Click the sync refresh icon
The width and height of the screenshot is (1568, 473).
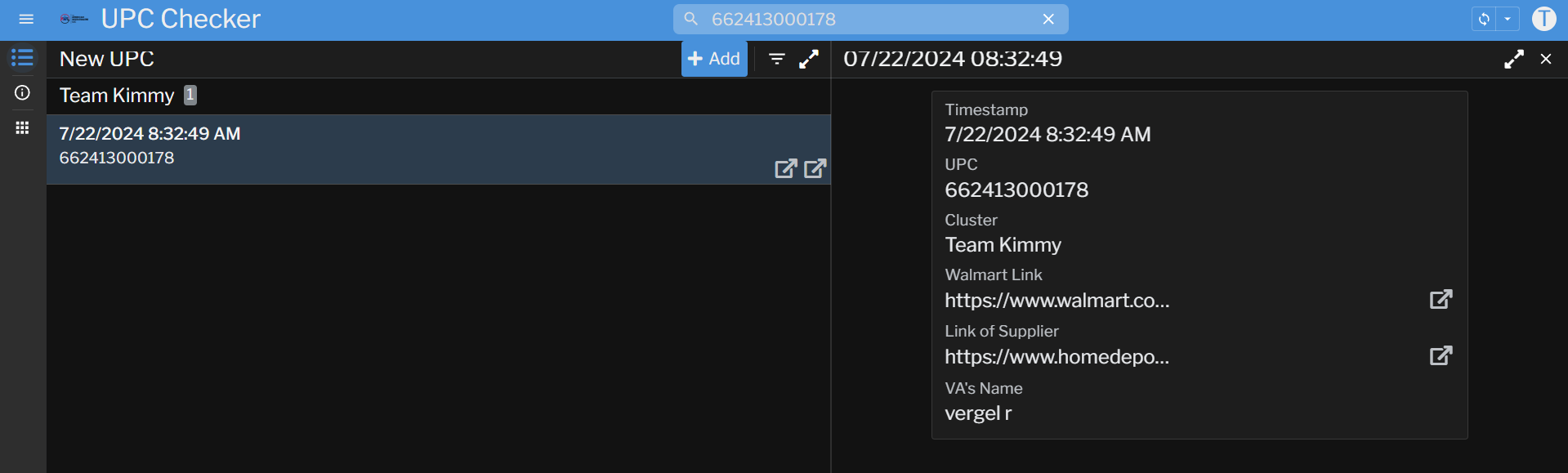pyautogui.click(x=1484, y=19)
